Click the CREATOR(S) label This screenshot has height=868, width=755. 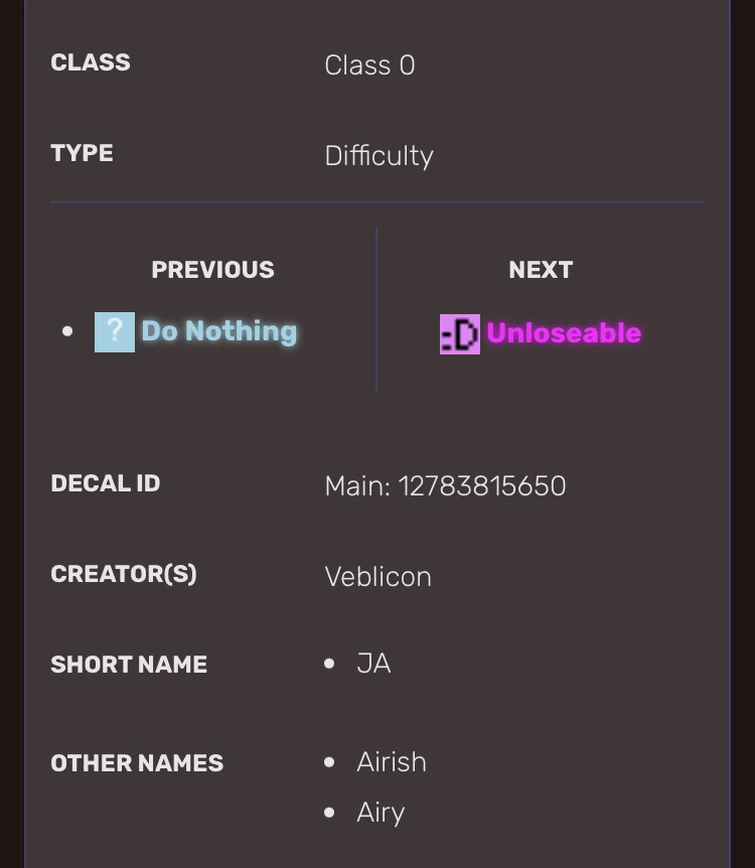tap(123, 574)
